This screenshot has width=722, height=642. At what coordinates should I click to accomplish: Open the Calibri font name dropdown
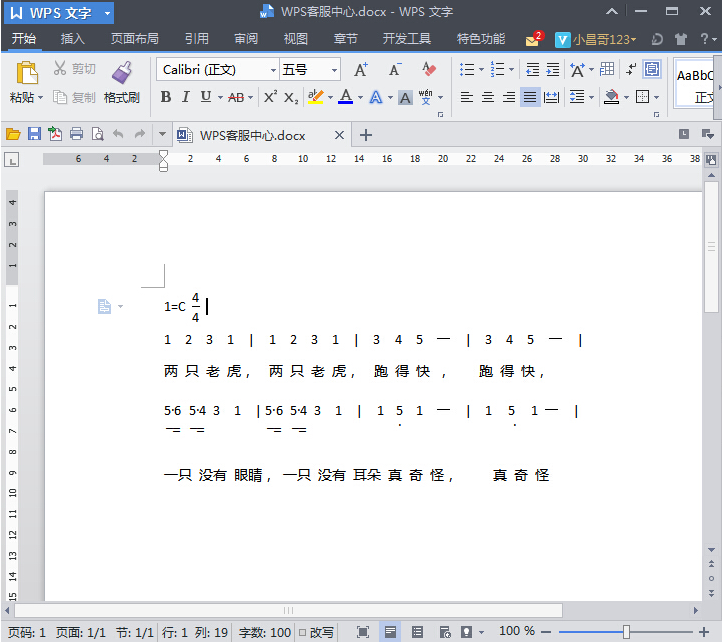click(x=271, y=70)
